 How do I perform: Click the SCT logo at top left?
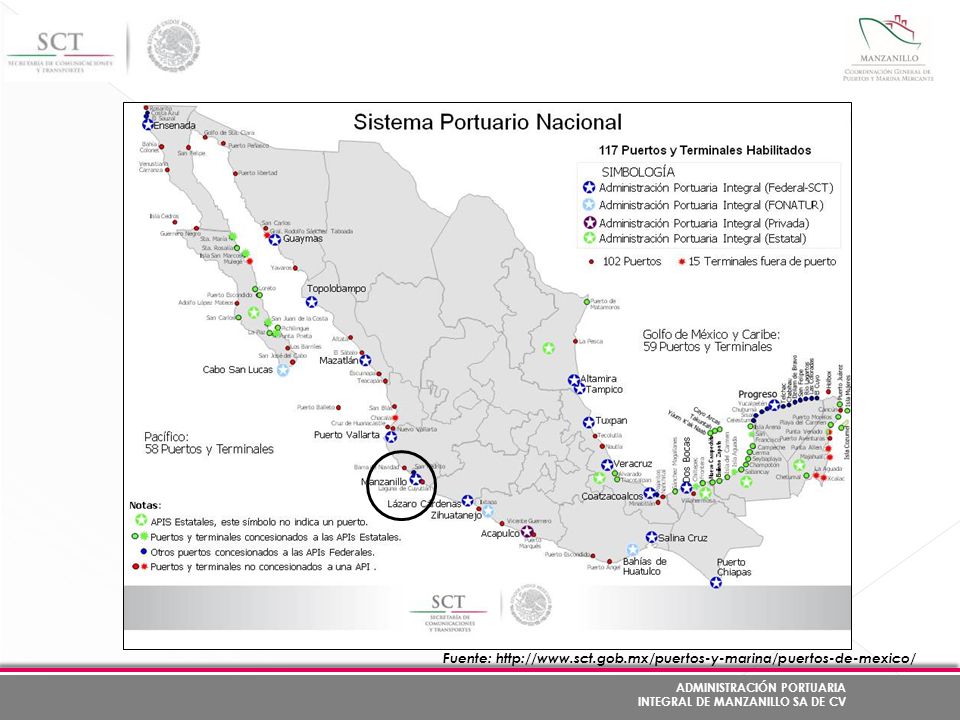click(x=60, y=52)
